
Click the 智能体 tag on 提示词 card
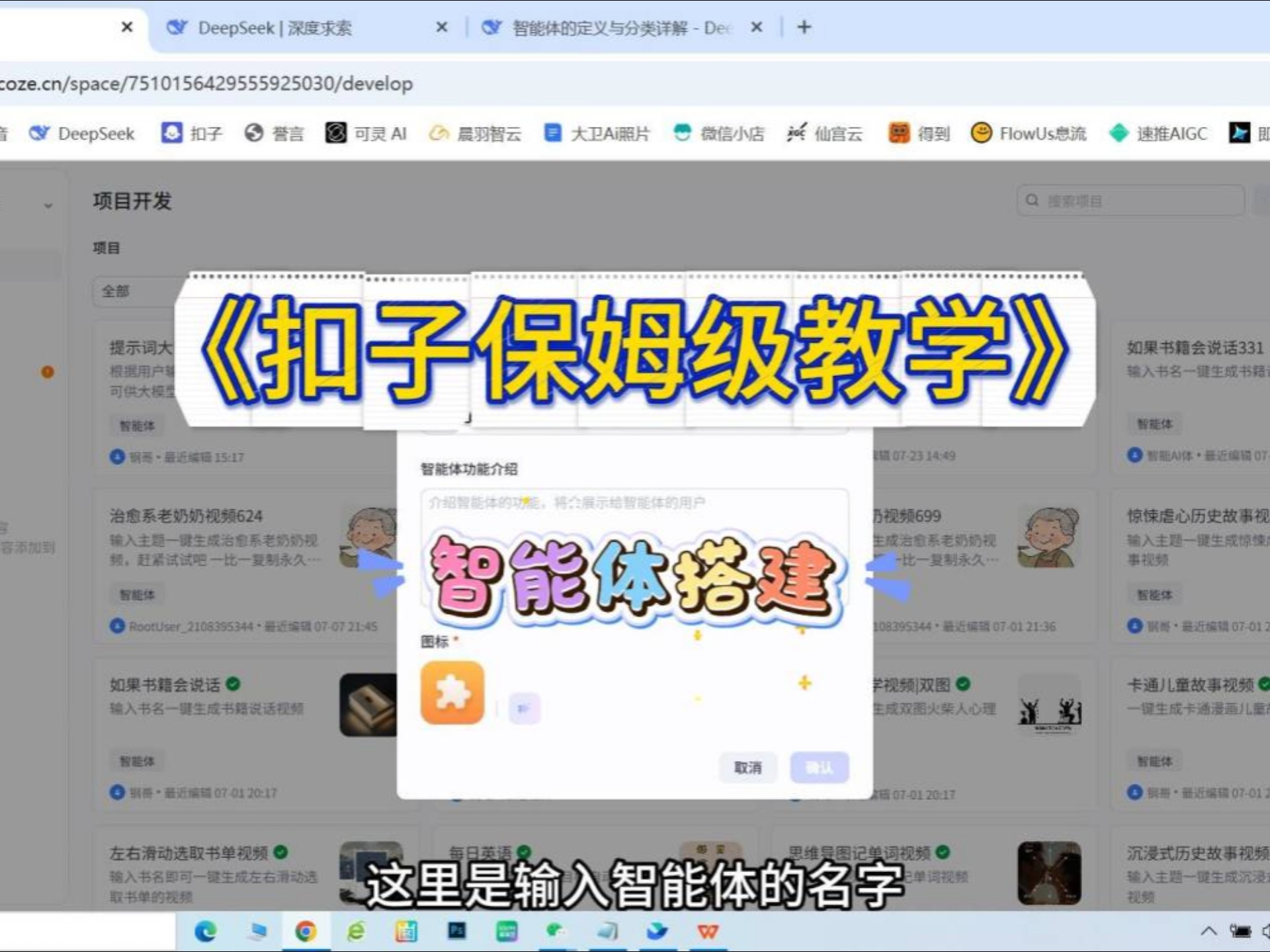click(x=137, y=426)
